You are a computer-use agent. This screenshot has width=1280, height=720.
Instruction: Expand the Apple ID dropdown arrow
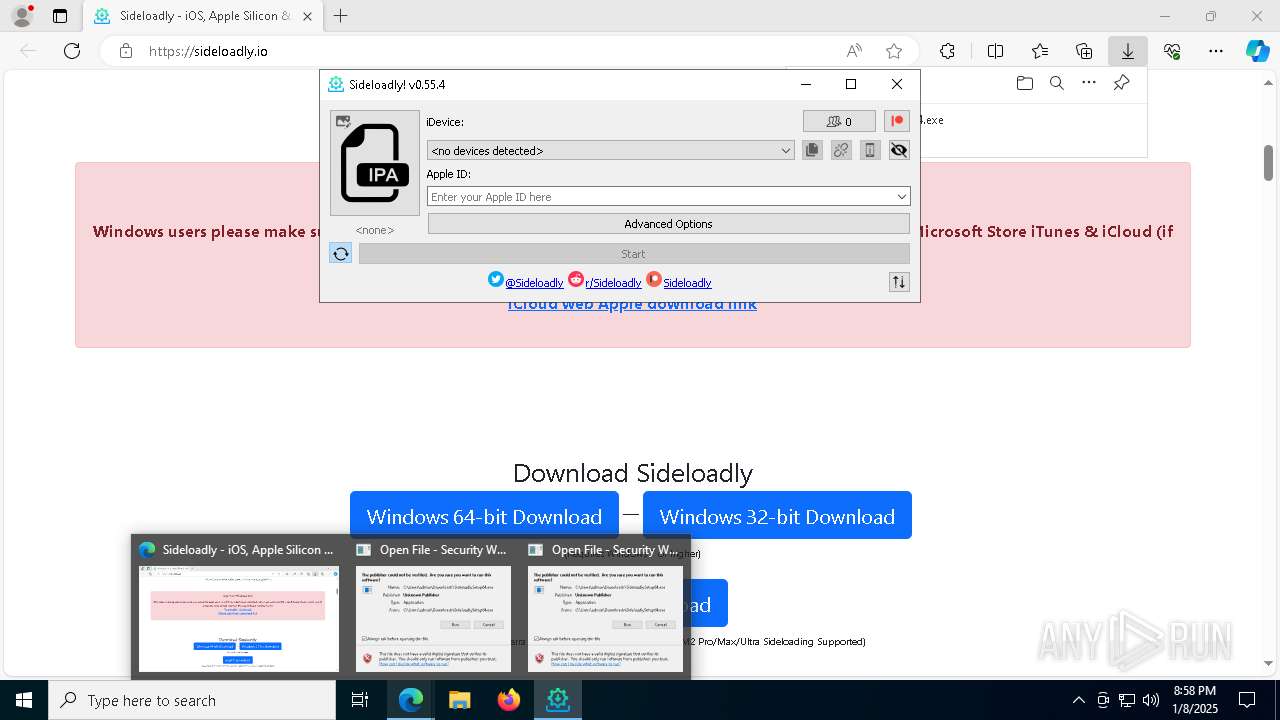[x=902, y=197]
